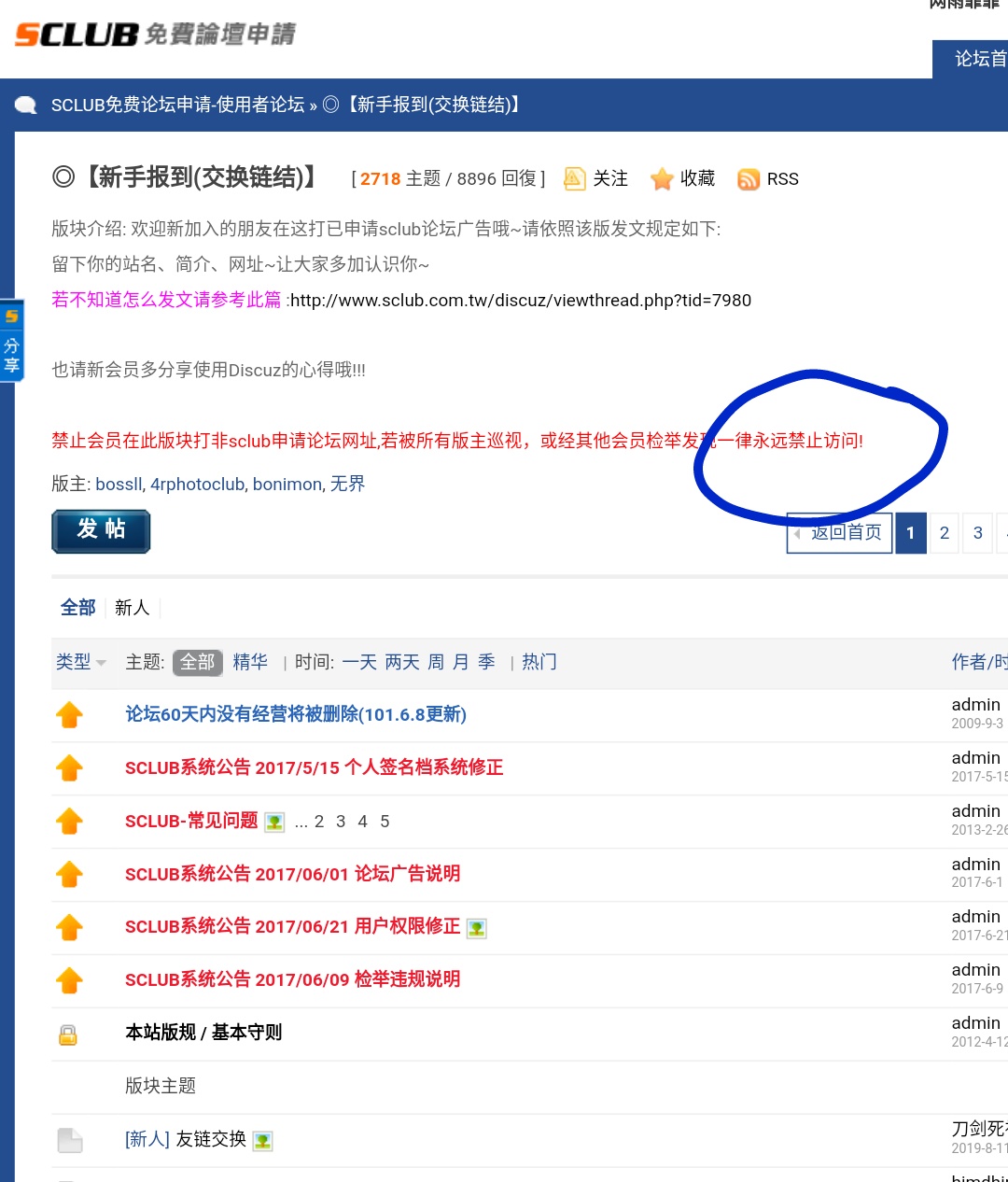The height and width of the screenshot is (1182, 1008).
Task: Click the page icon beside 友链交换
Action: point(70,1140)
